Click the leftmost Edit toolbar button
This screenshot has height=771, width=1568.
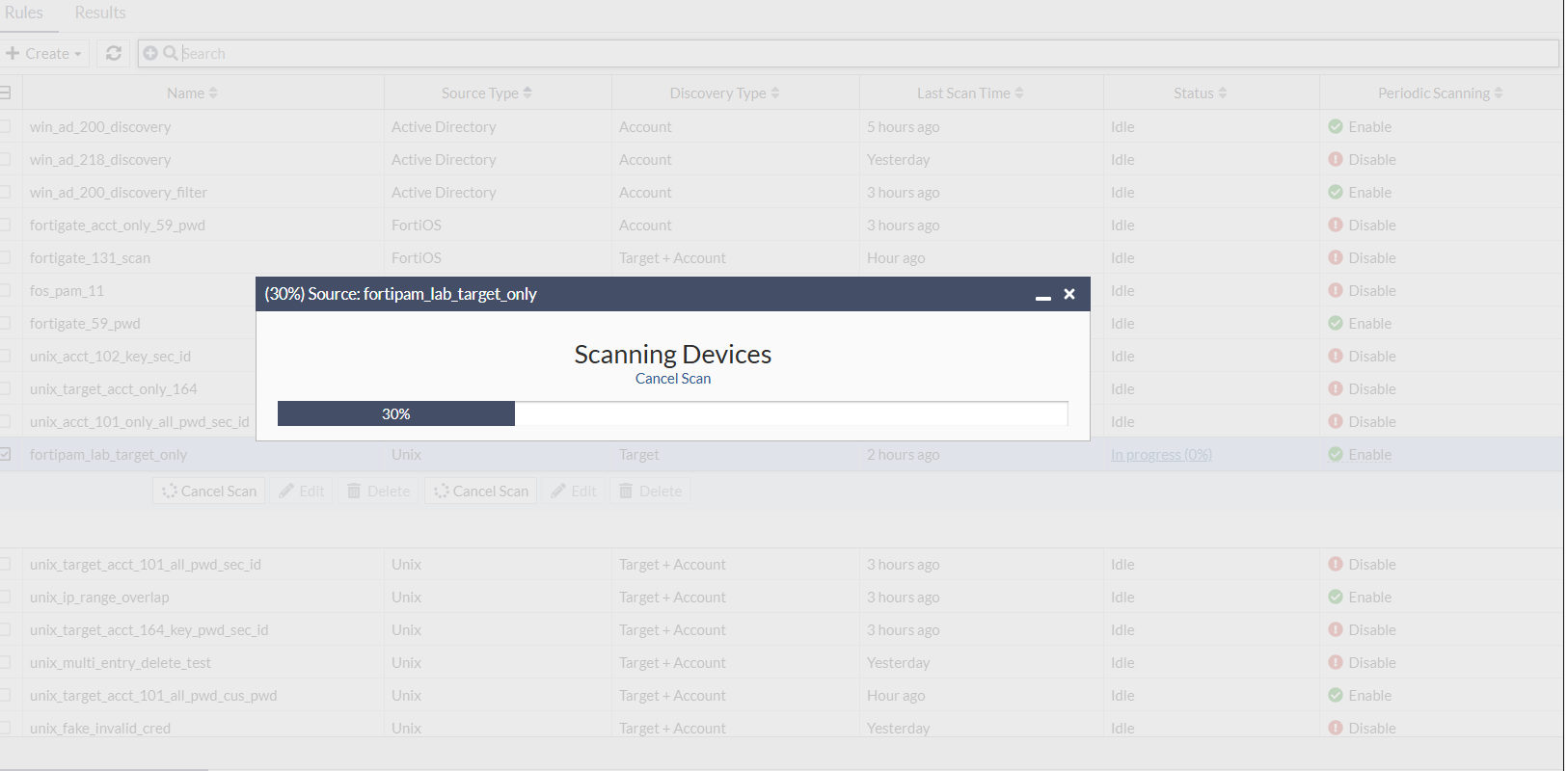pyautogui.click(x=301, y=491)
